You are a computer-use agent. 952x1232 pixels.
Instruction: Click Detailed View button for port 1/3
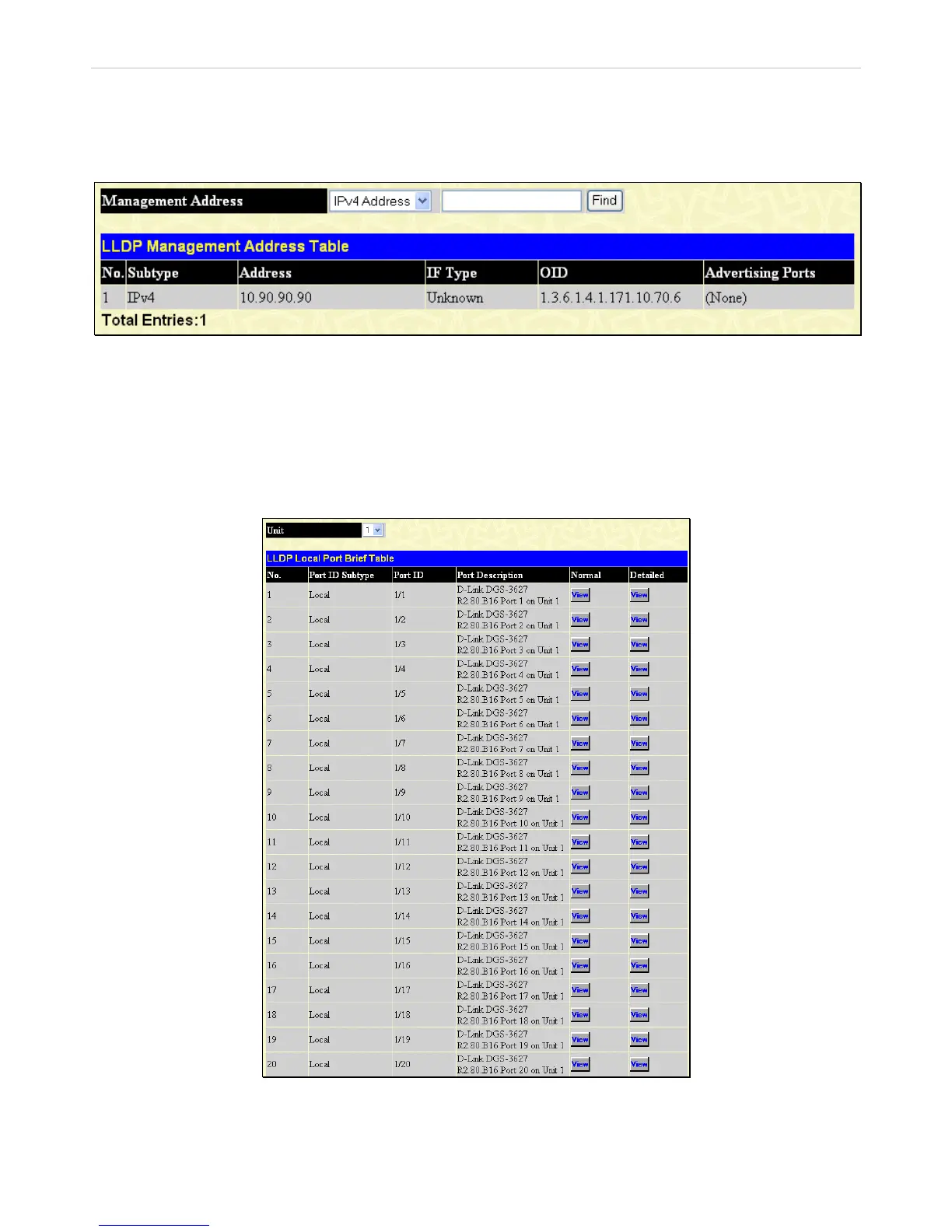pyautogui.click(x=639, y=644)
